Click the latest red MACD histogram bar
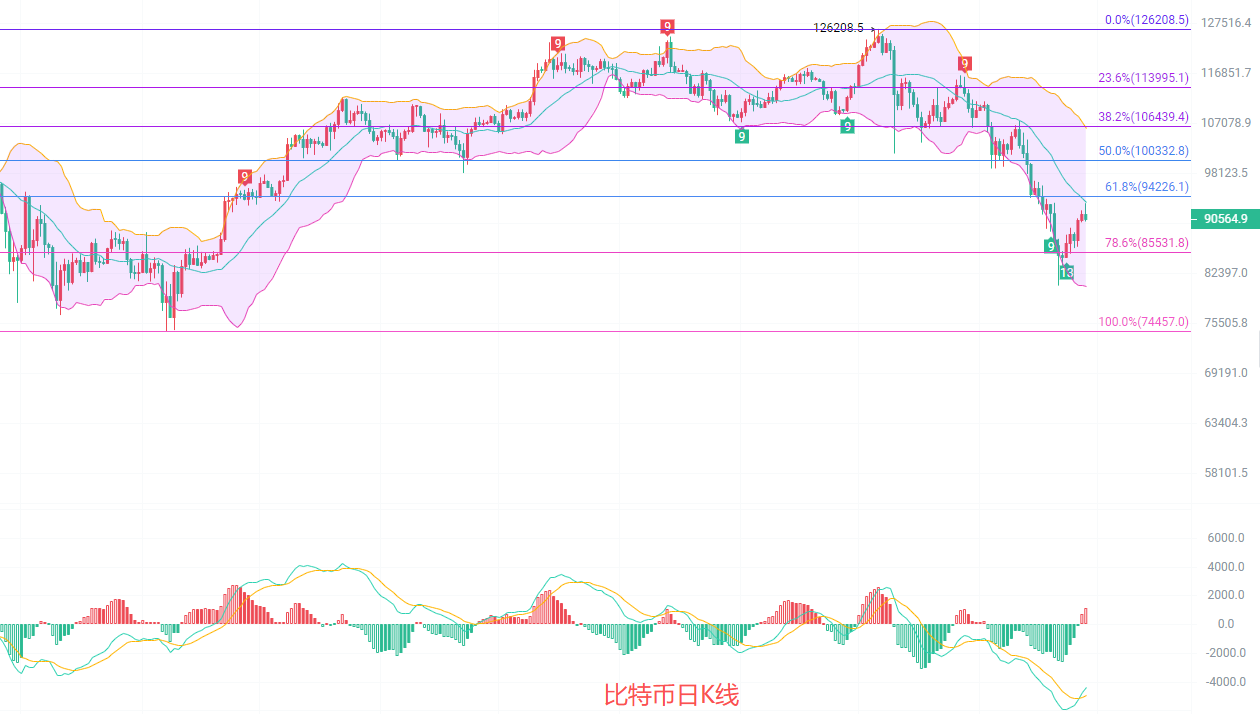The image size is (1260, 714). (1085, 616)
